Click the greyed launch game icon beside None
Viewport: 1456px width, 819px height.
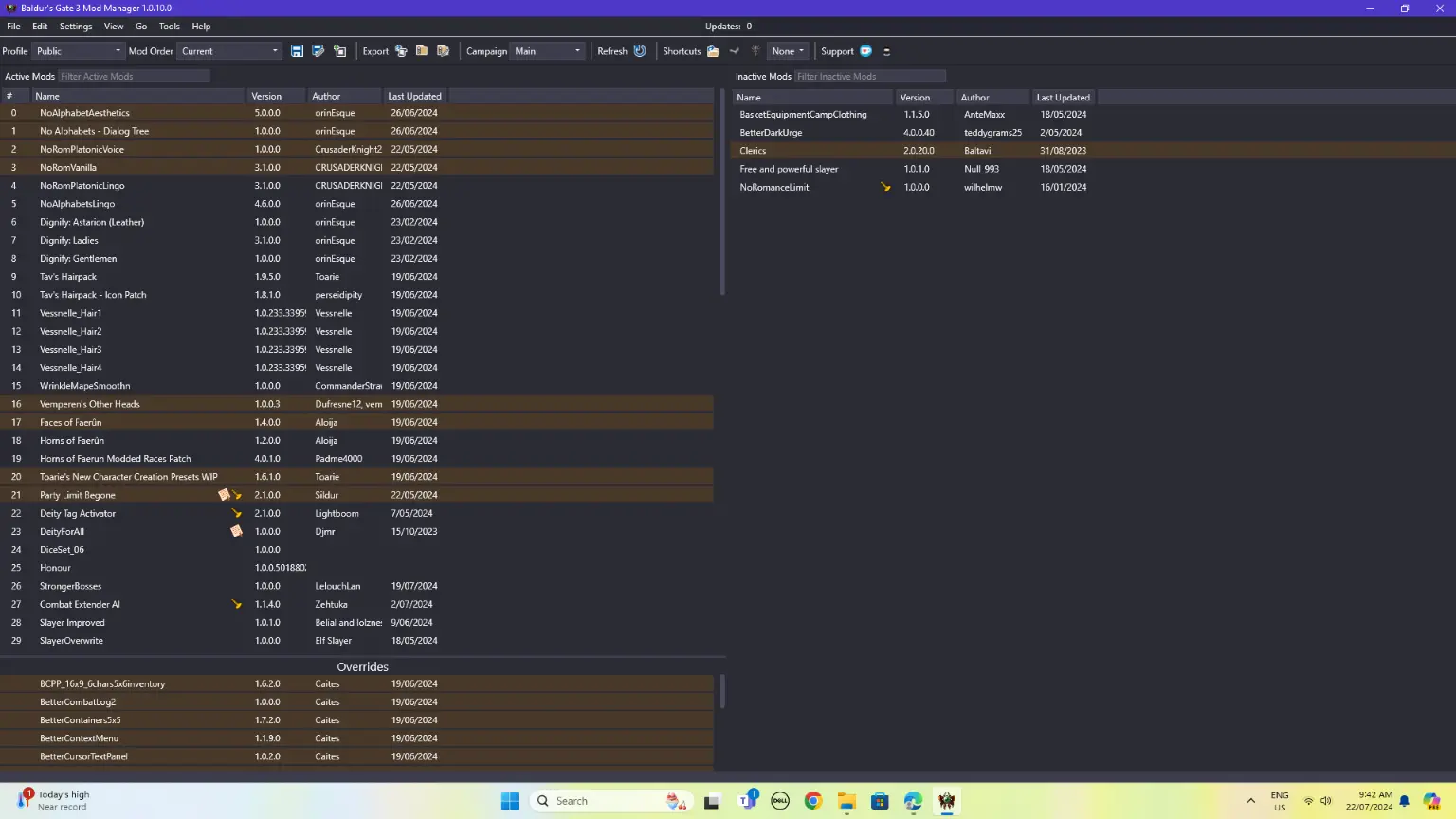755,51
